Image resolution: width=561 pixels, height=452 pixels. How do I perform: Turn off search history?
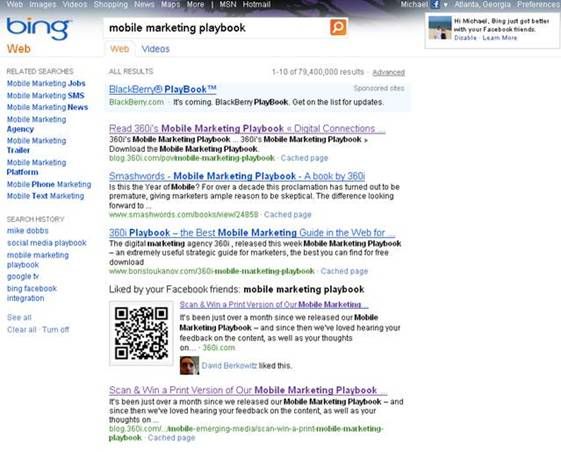[x=55, y=330]
